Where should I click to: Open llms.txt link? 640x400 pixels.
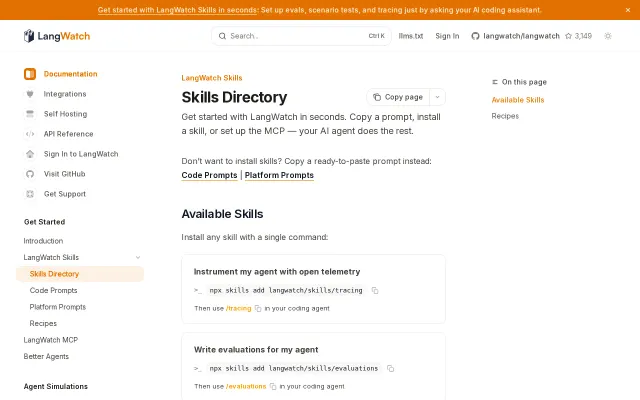click(411, 36)
